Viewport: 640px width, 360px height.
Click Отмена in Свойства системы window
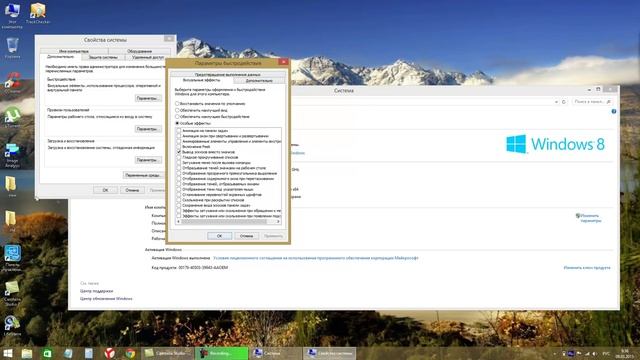132,190
